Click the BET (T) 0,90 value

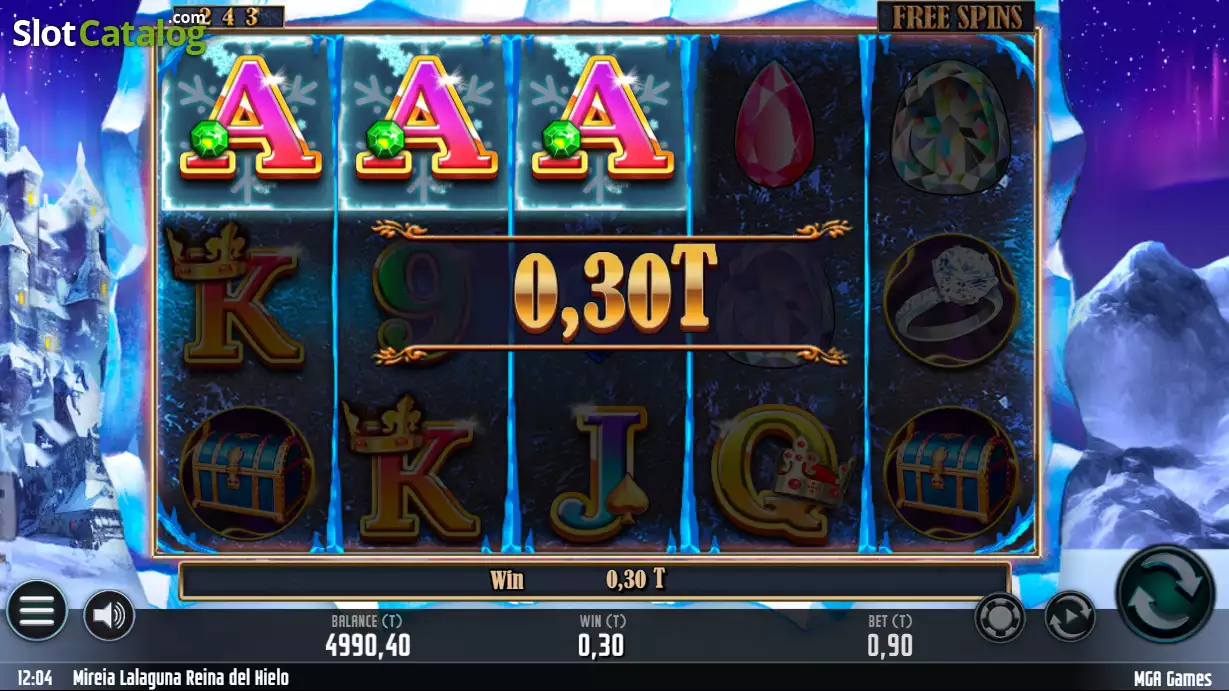point(889,645)
